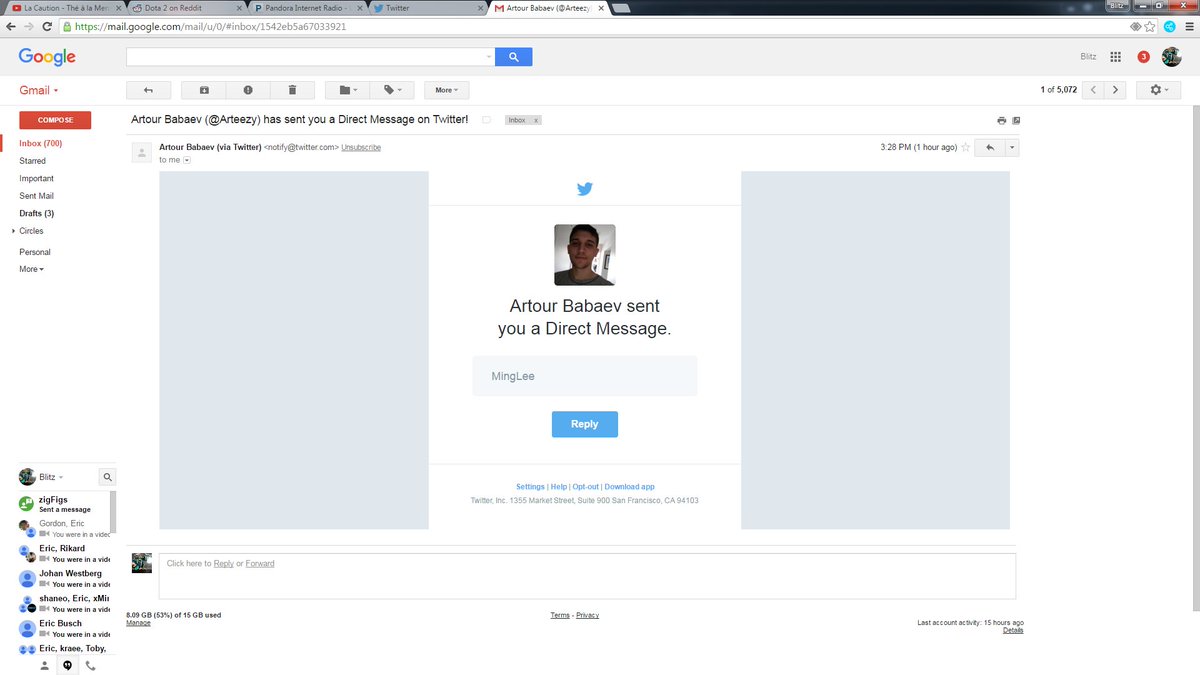Go to the newer conversation arrow
The image size is (1200, 675).
(x=1094, y=90)
